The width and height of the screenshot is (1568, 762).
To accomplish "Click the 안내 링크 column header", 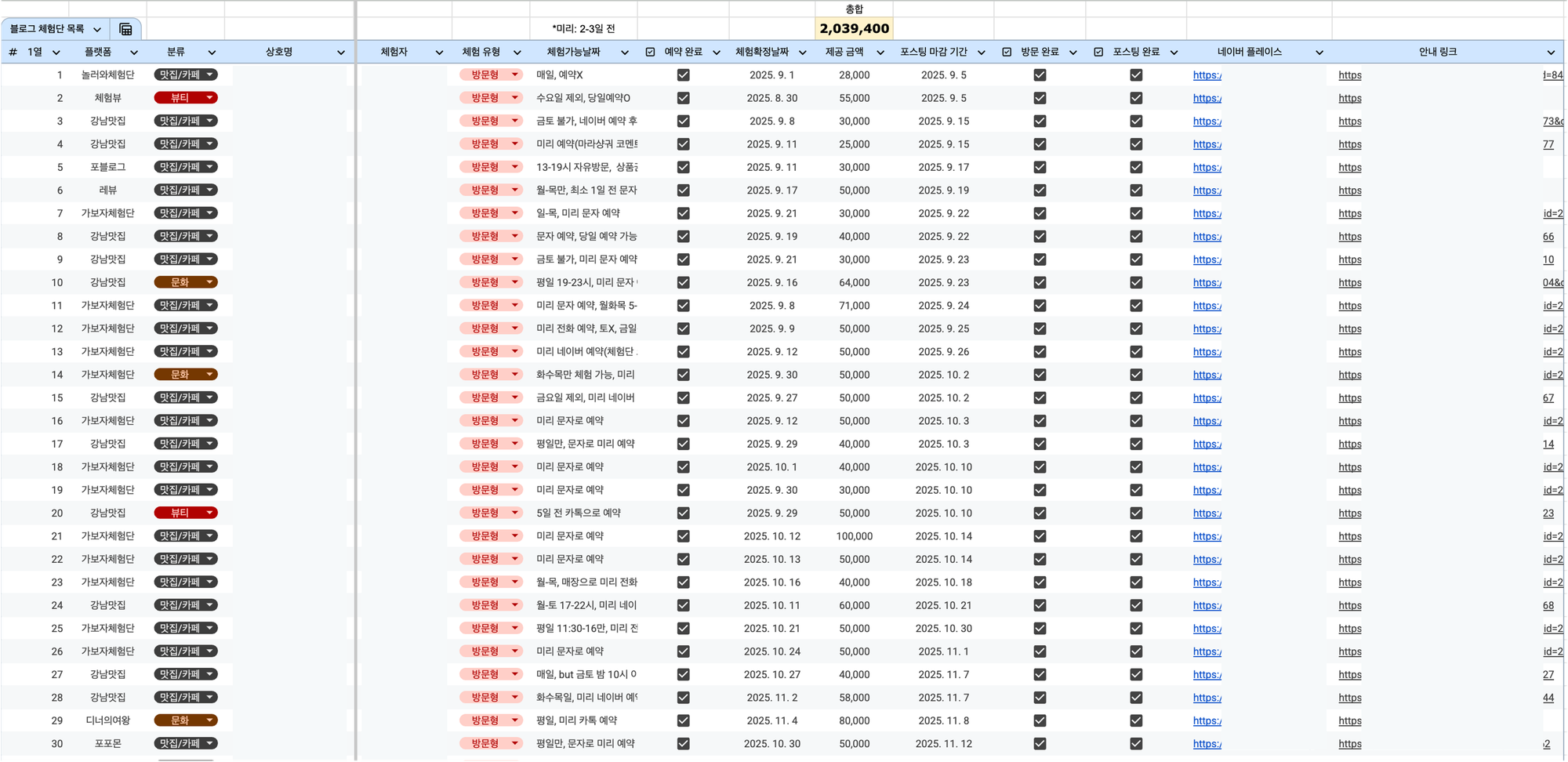I will tap(1437, 52).
